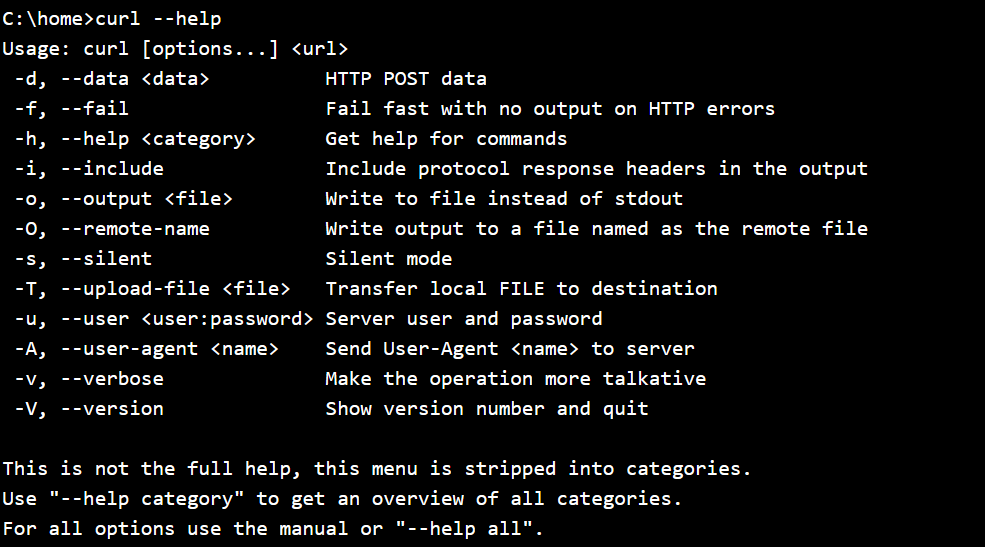Select the "HTTP POST data" description
Image resolution: width=985 pixels, height=547 pixels.
[x=406, y=79]
